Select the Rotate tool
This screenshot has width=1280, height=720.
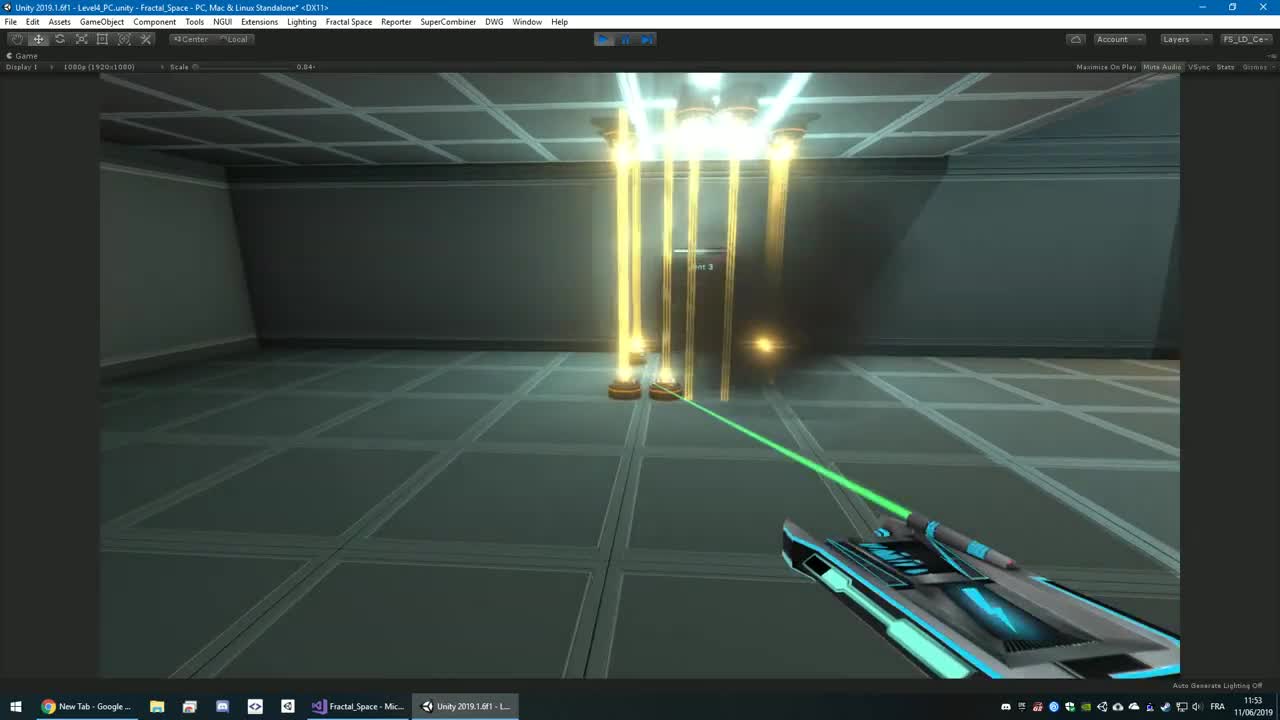pyautogui.click(x=60, y=39)
